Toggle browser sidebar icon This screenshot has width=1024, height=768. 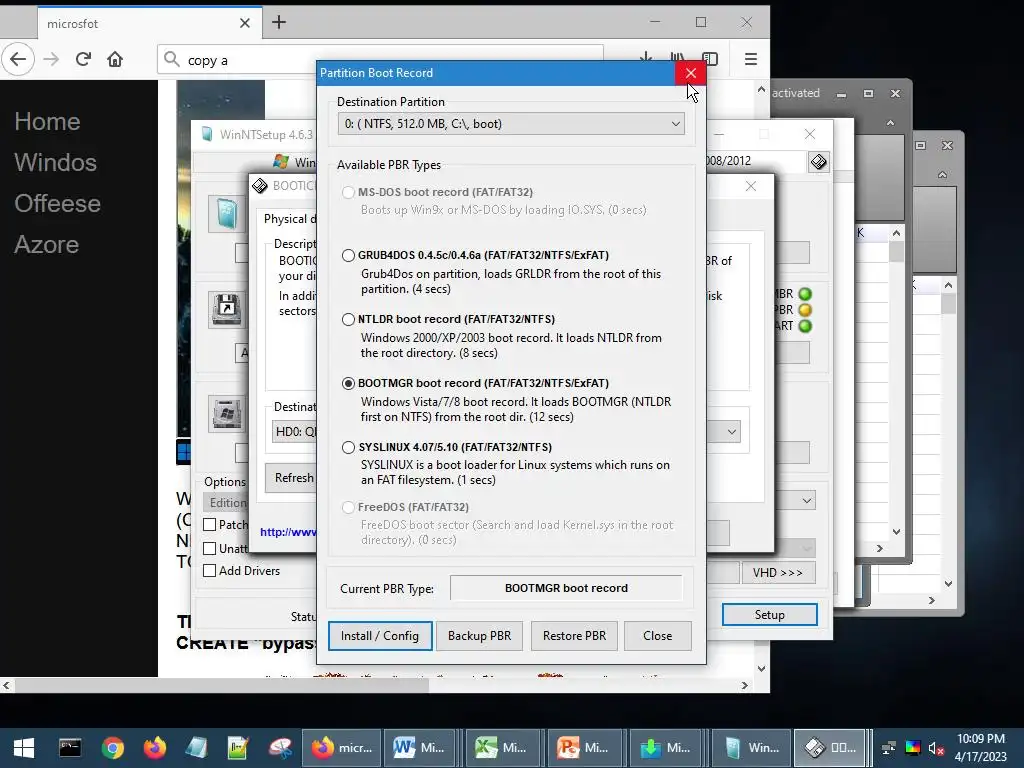[x=710, y=59]
